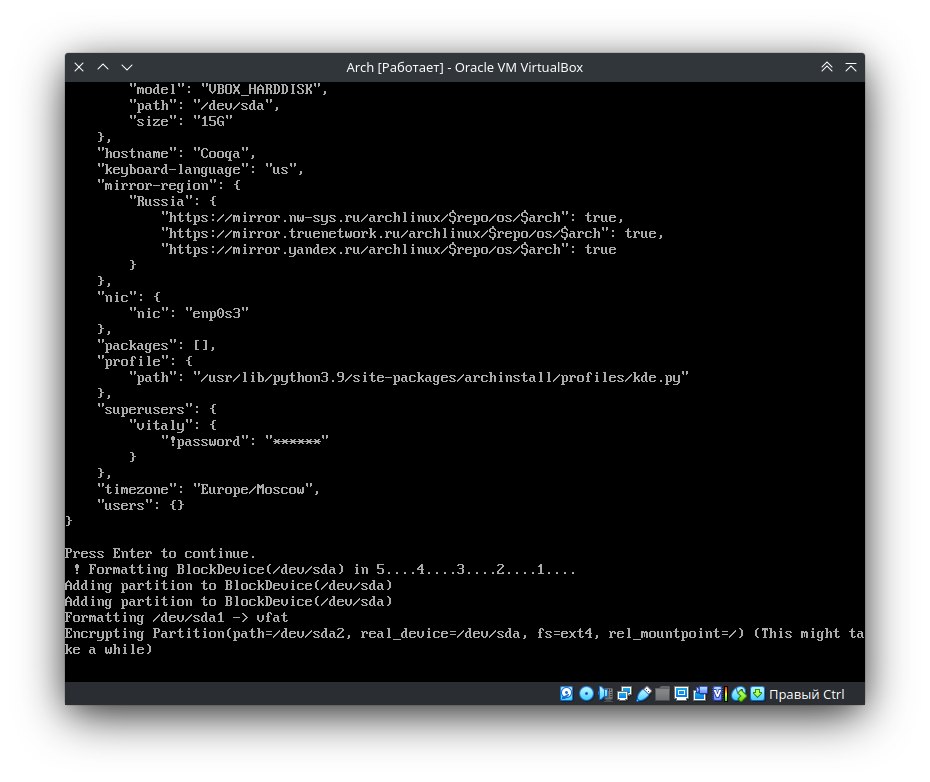This screenshot has width=930, height=782.
Task: Click the "vitaly" superuser entry
Action: (173, 426)
